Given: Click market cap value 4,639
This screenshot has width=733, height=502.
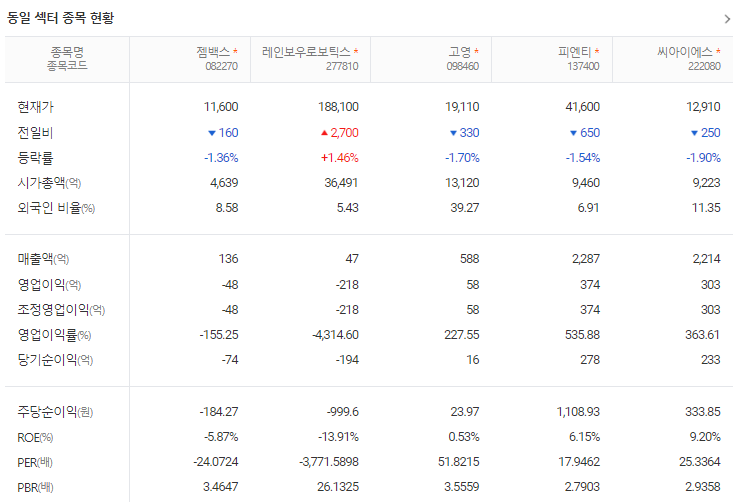Looking at the screenshot, I should tap(224, 183).
